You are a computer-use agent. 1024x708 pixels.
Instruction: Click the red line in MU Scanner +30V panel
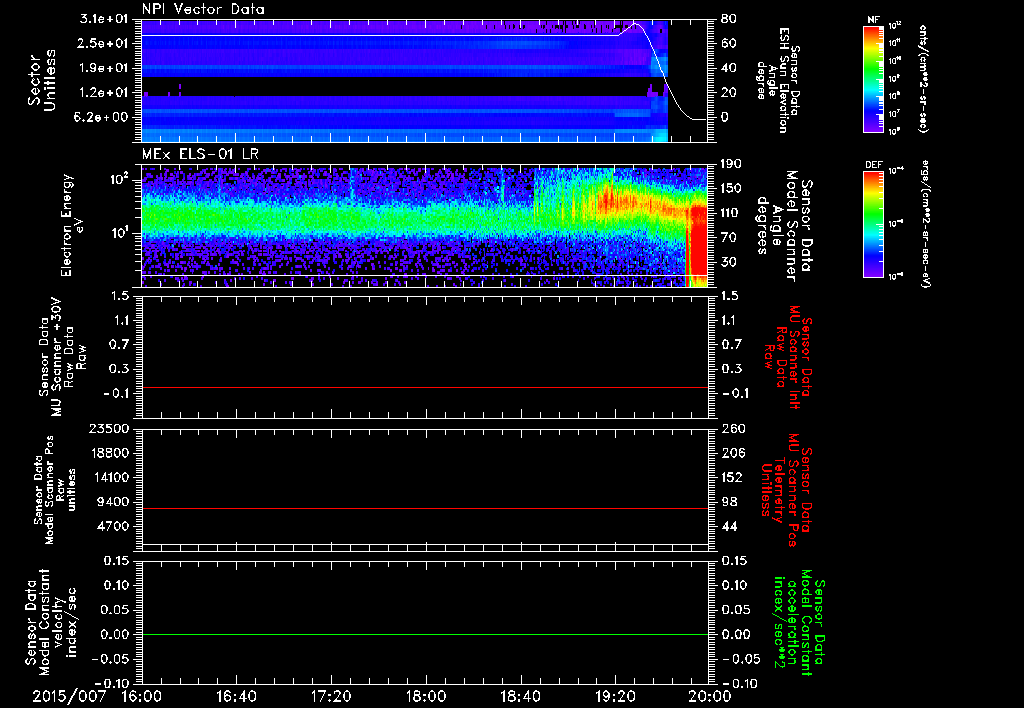424,387
